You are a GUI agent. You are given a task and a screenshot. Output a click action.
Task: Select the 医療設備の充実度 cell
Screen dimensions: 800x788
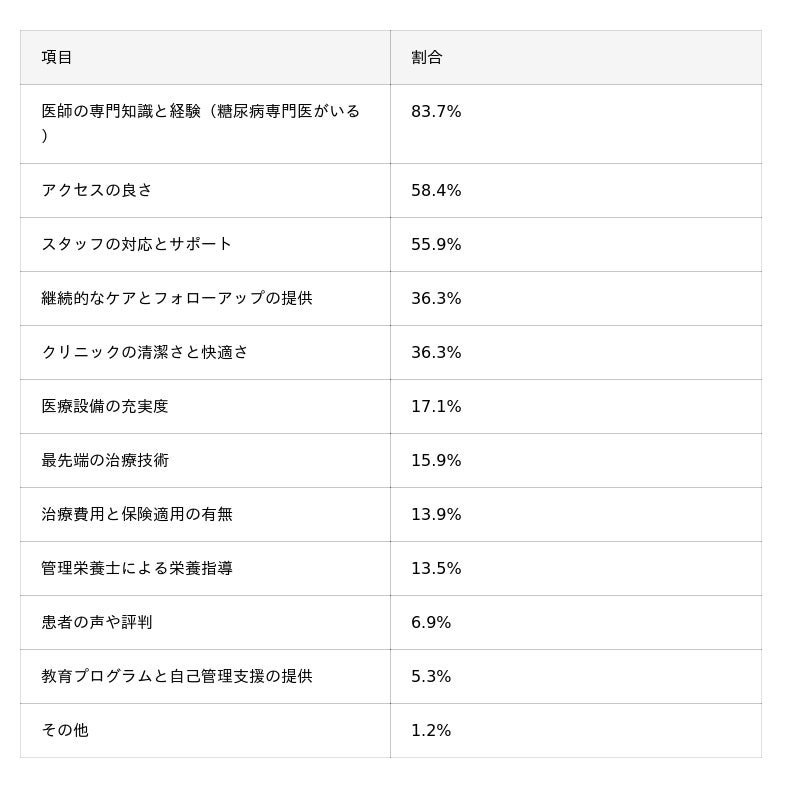tap(105, 407)
